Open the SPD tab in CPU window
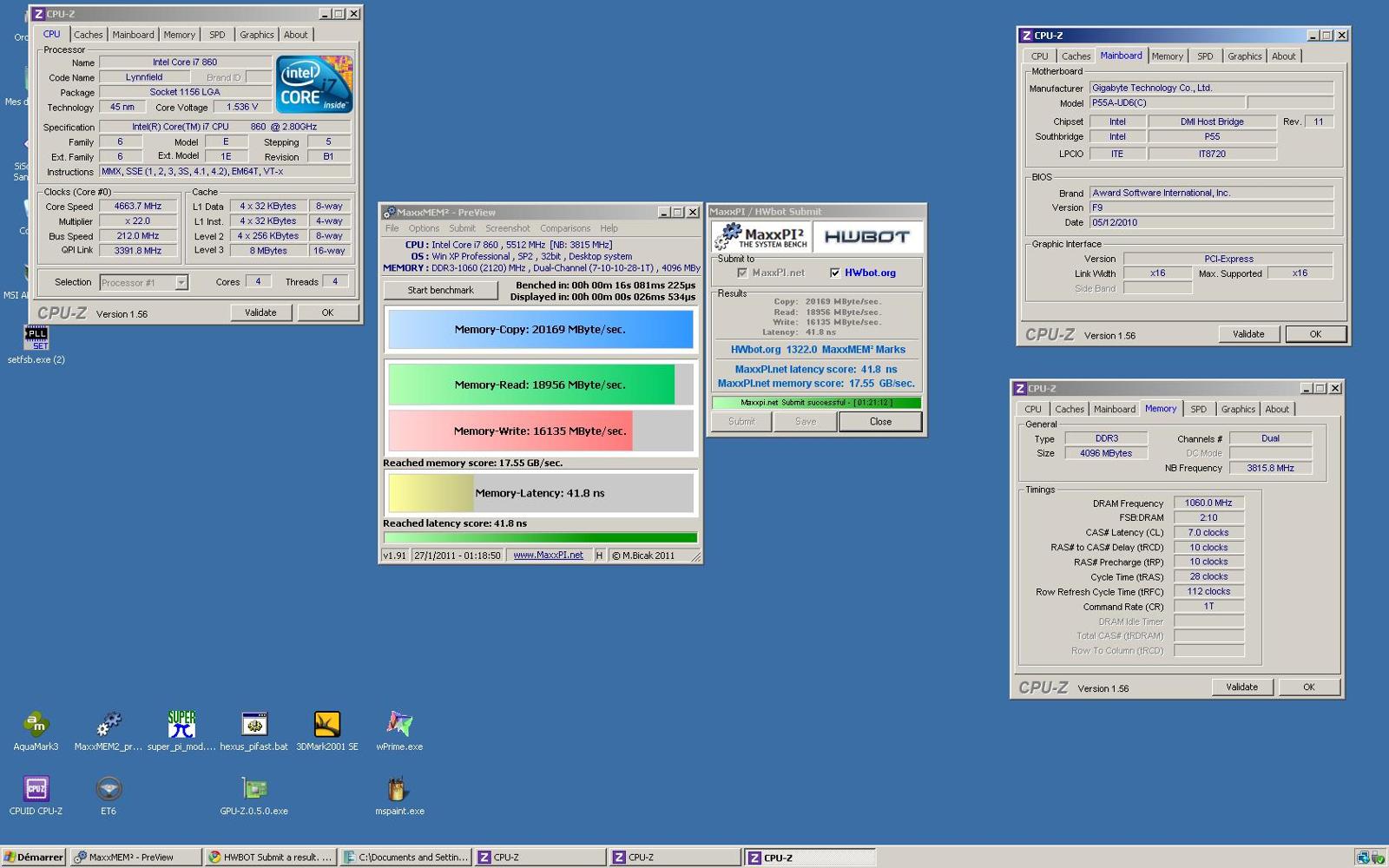Image resolution: width=1389 pixels, height=868 pixels. 217,35
